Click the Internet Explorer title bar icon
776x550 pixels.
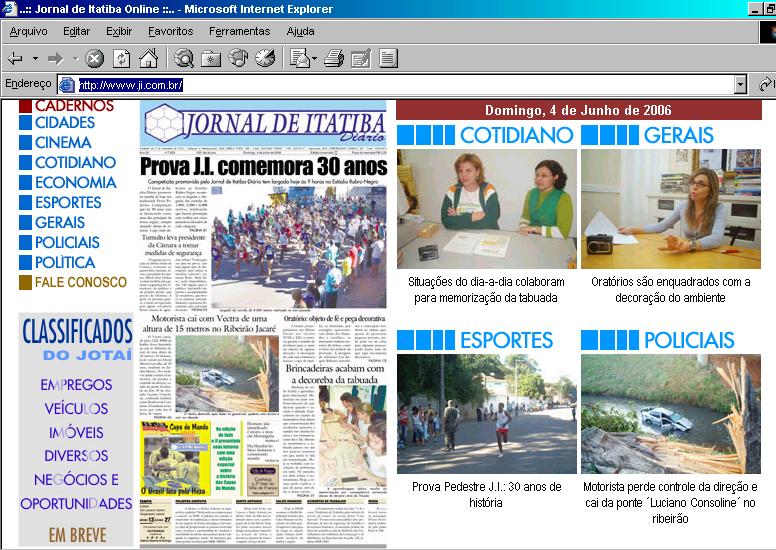pyautogui.click(x=9, y=9)
